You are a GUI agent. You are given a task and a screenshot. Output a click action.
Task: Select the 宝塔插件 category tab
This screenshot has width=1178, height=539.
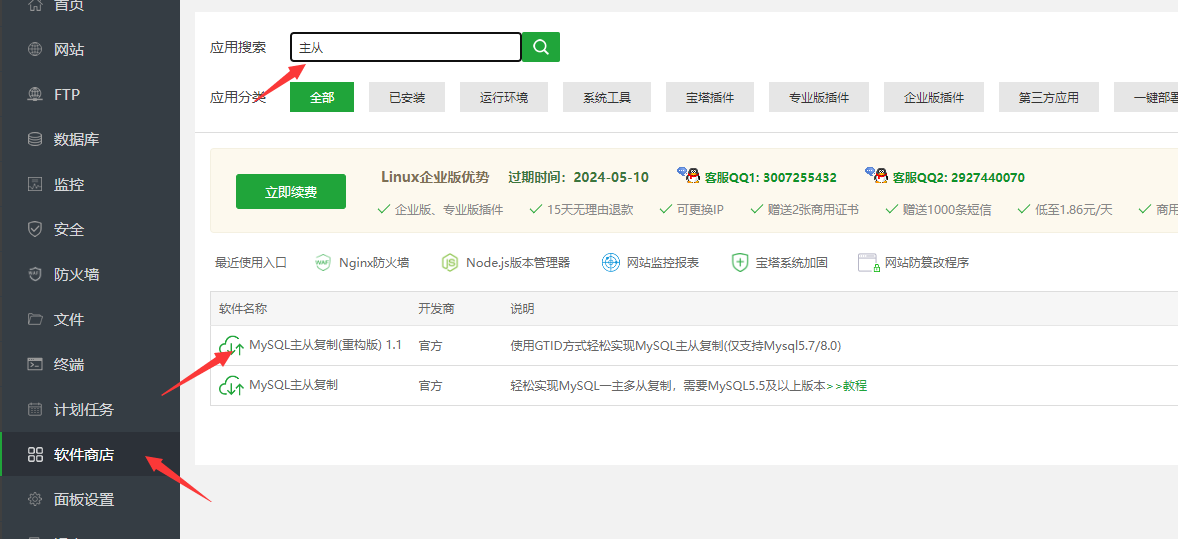coord(710,97)
